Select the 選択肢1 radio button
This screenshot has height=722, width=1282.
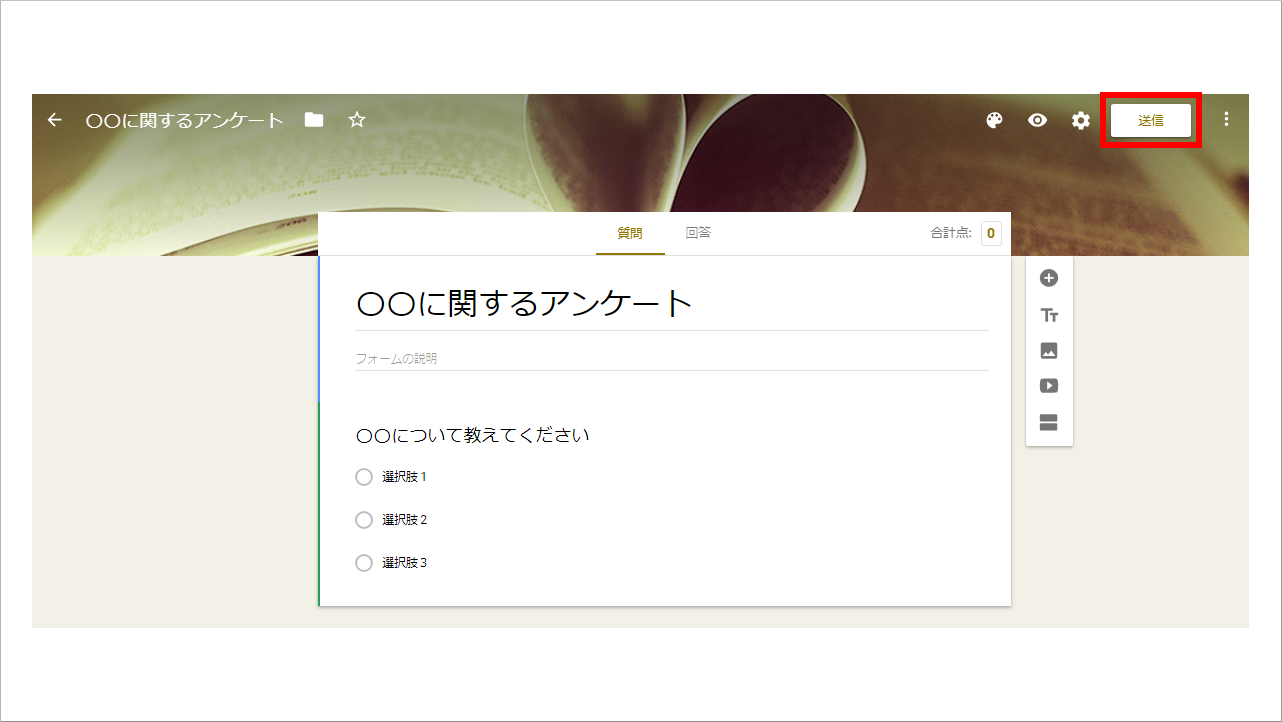coord(364,477)
